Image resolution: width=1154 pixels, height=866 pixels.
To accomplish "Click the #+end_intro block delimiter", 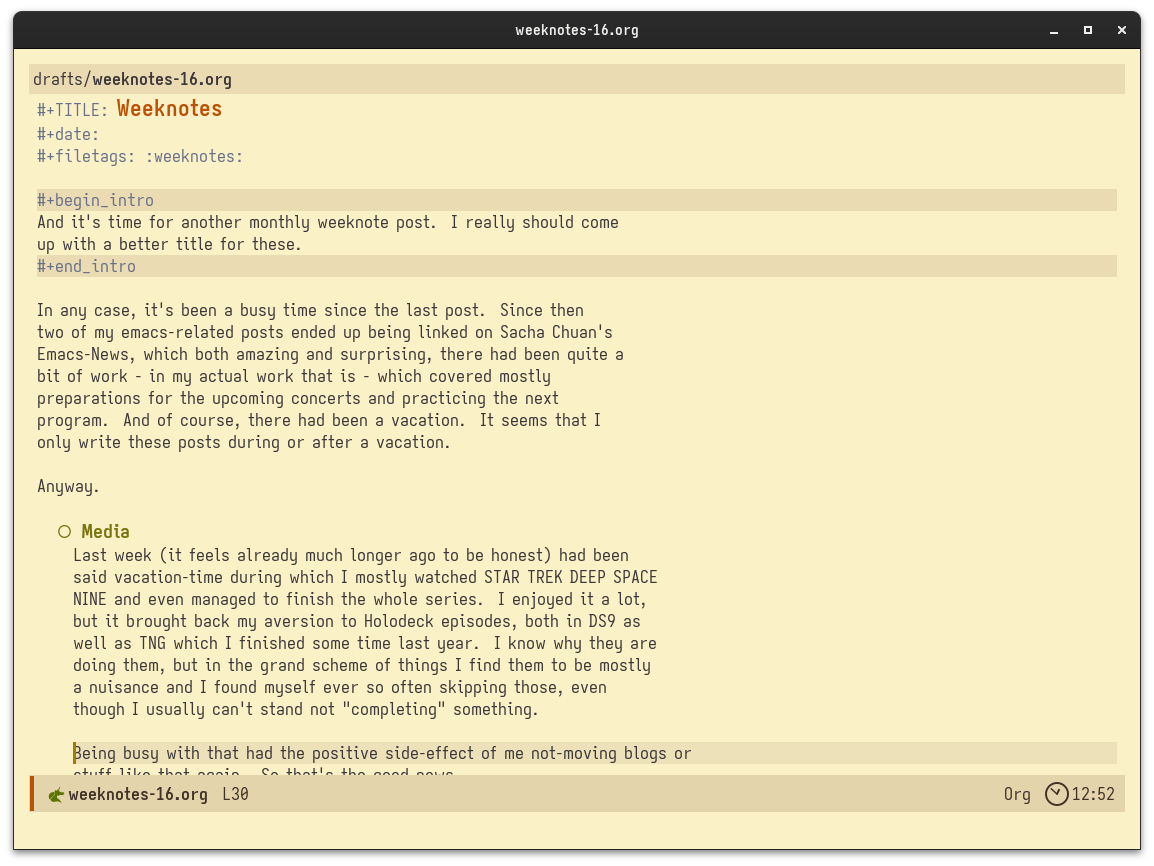I will coord(86,266).
